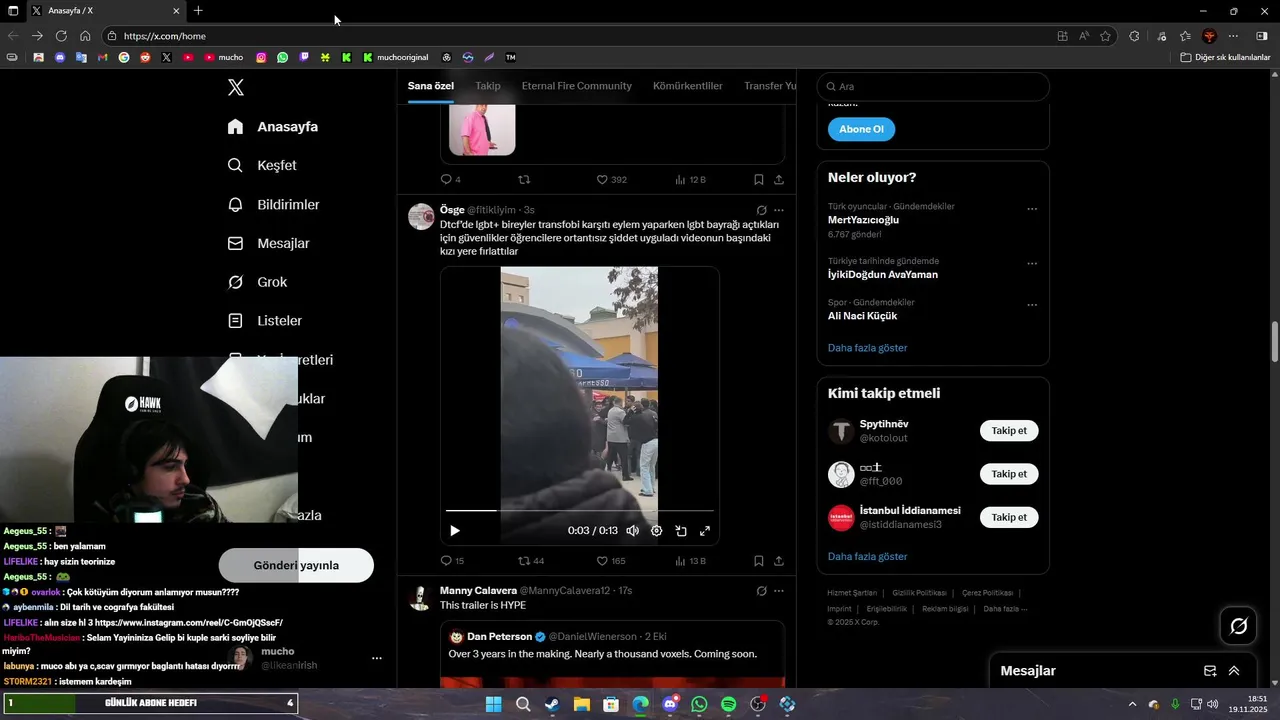Open more options for the MertYazıcıoğlu trend
Screen dimensions: 1280x720
[1032, 209]
